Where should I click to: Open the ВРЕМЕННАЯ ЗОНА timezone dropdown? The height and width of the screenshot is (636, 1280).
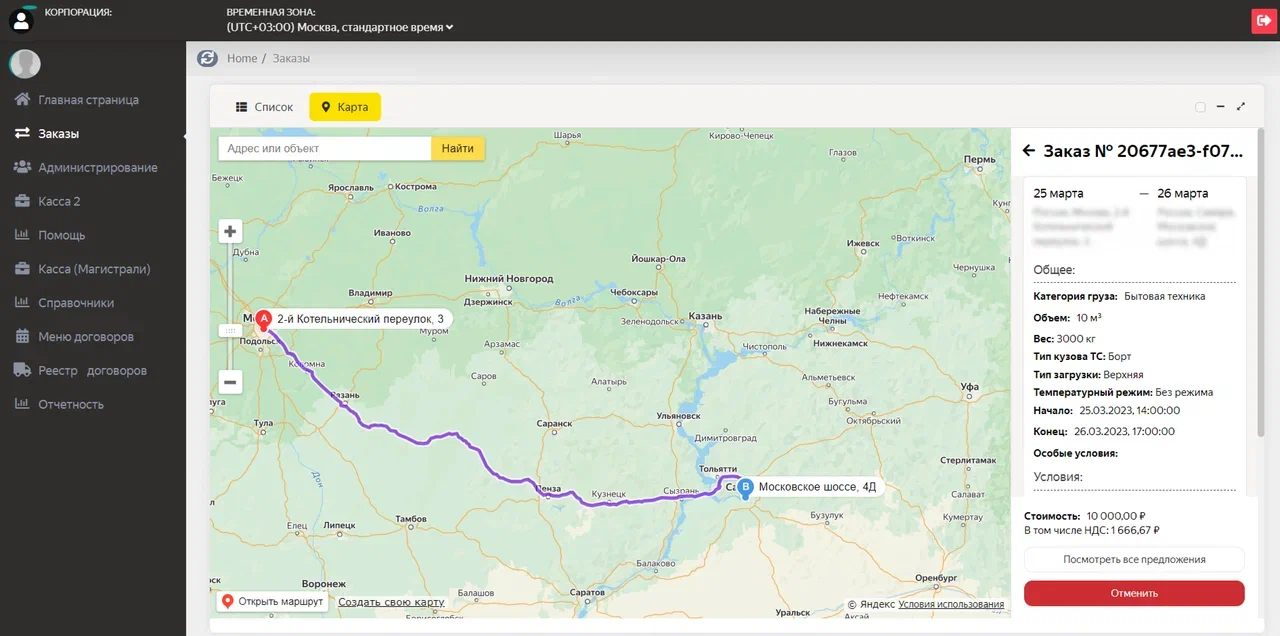coord(340,28)
